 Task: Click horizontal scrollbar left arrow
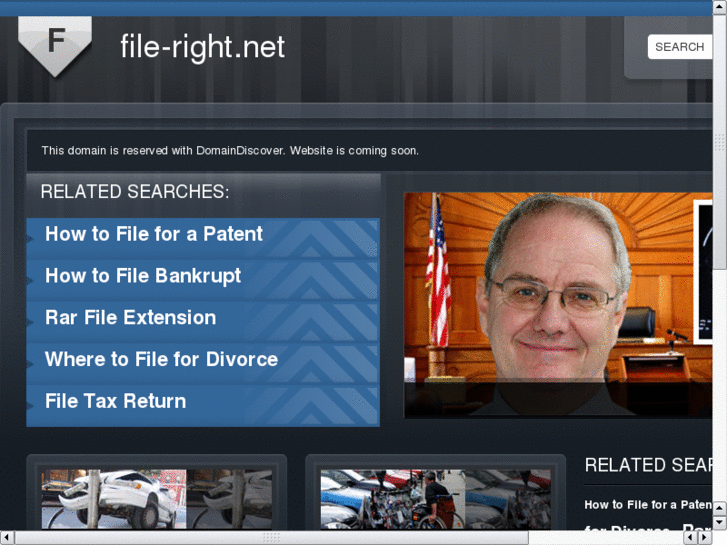6,538
